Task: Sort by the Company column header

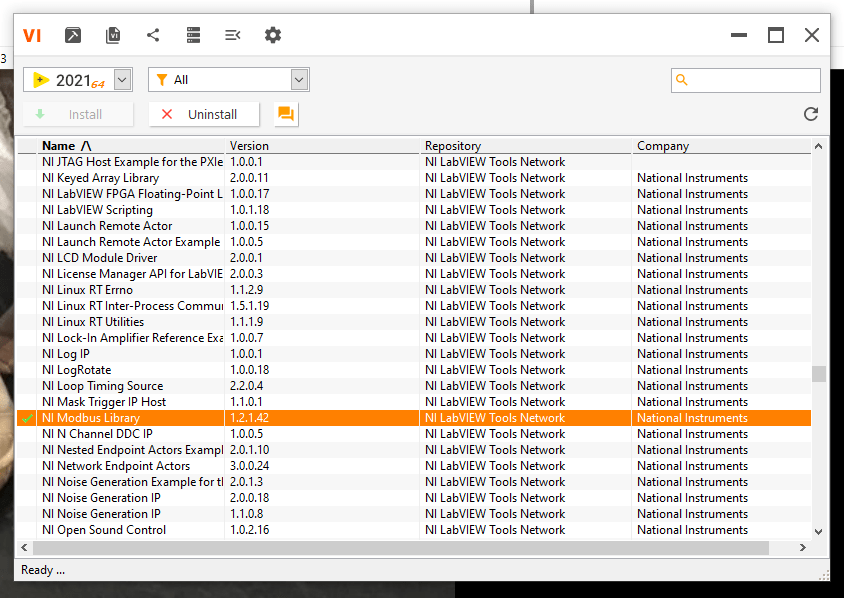Action: (x=721, y=146)
